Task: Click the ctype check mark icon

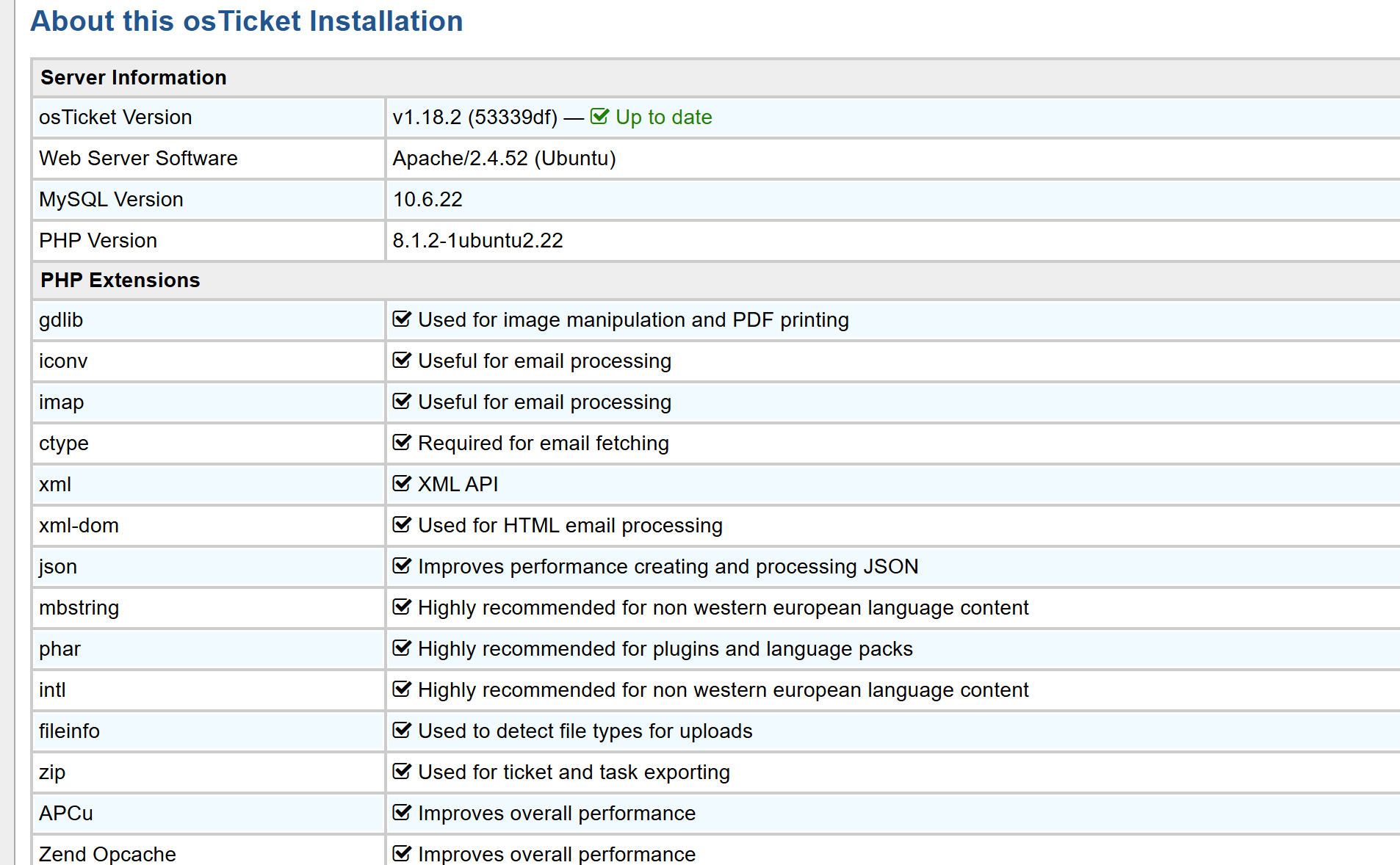Action: tap(402, 443)
